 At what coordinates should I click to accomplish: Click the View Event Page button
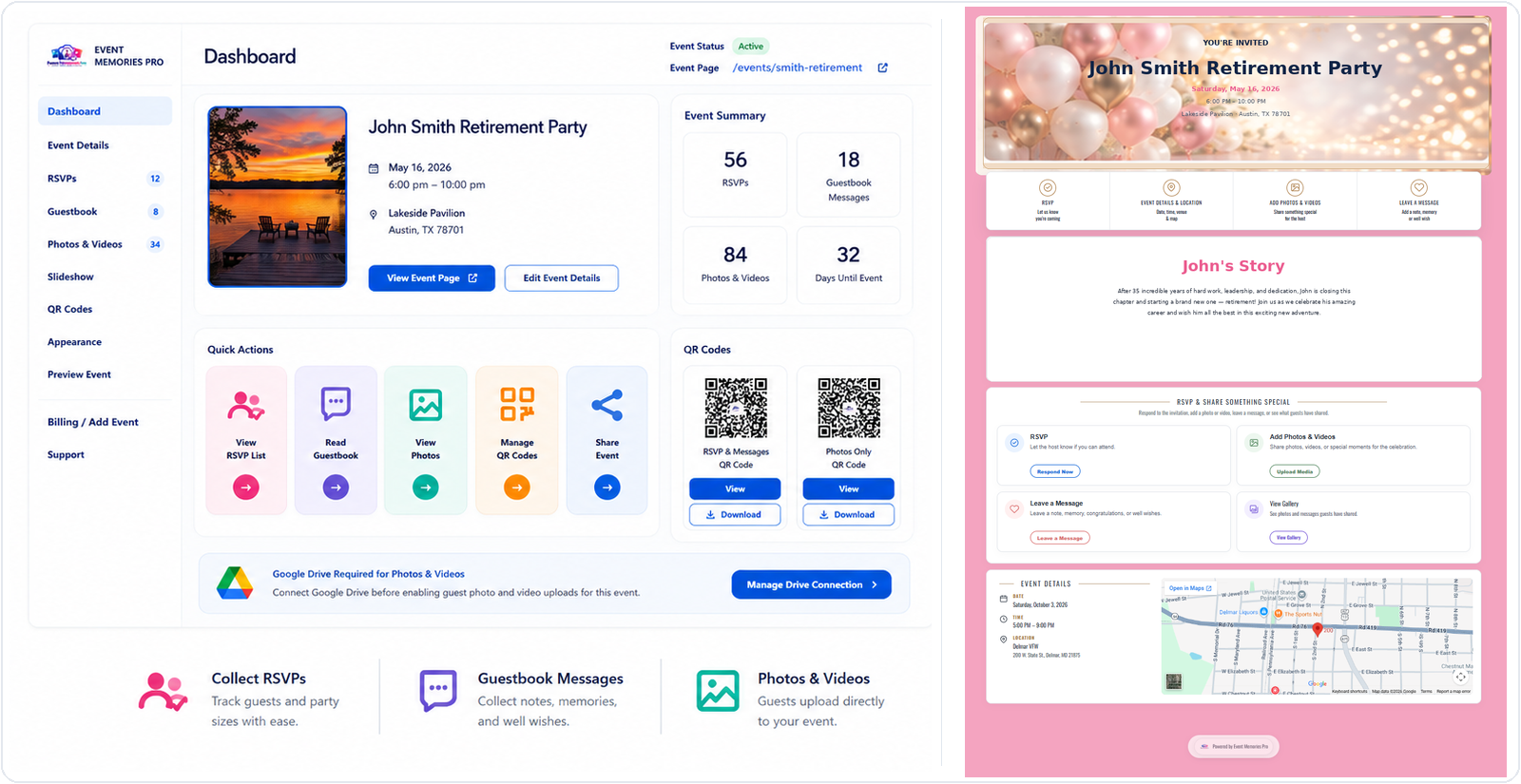coord(432,278)
